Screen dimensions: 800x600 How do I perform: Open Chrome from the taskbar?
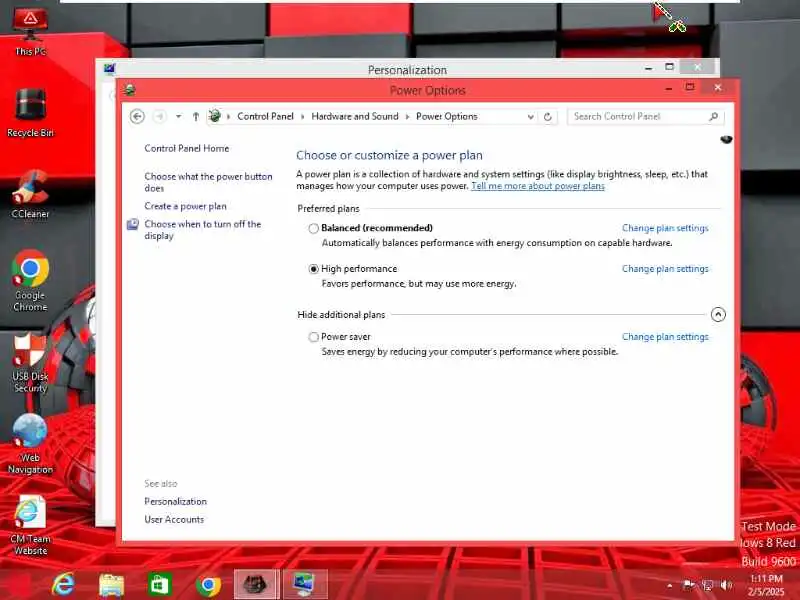(x=208, y=585)
